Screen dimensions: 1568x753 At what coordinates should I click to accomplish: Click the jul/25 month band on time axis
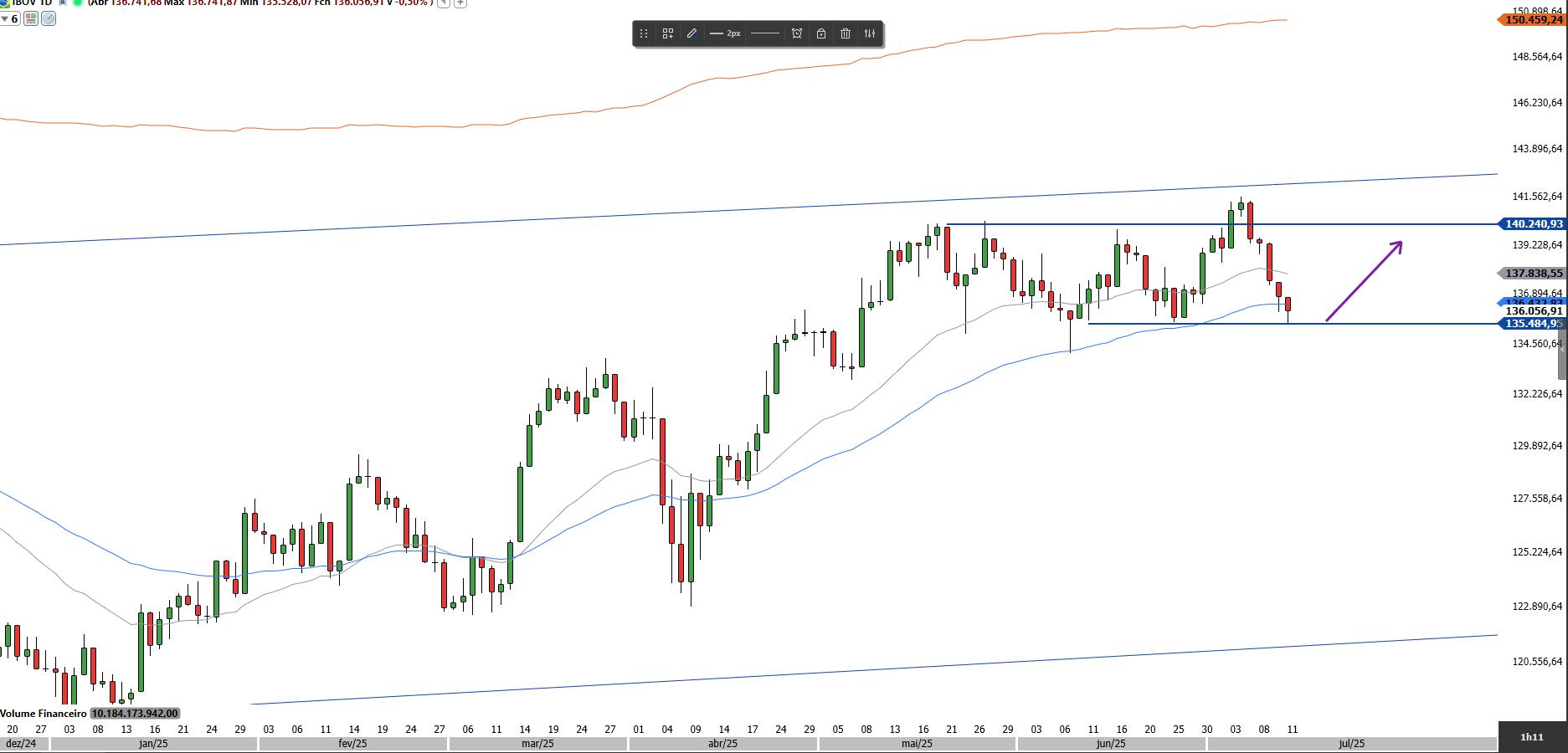1351,744
